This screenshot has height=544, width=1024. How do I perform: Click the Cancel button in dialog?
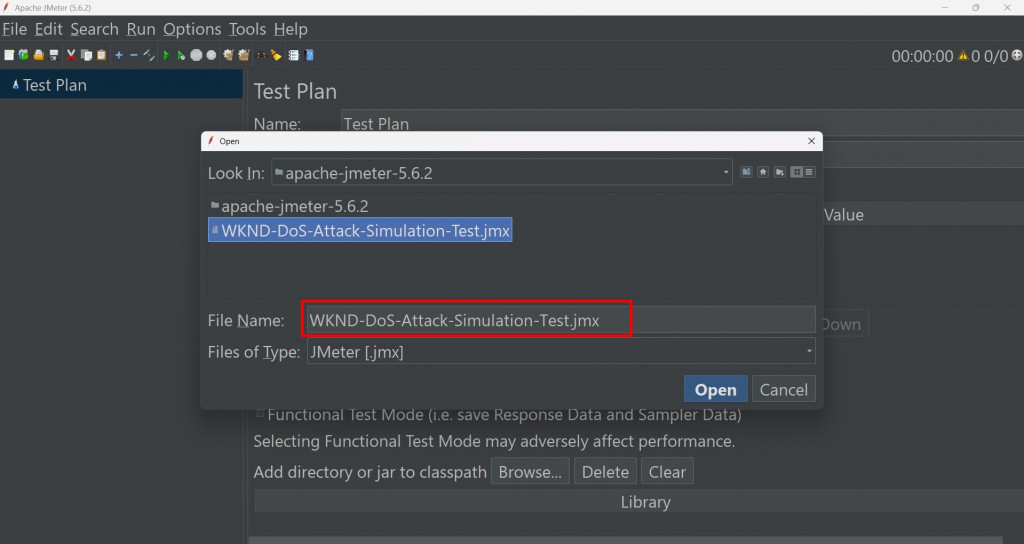tap(784, 390)
